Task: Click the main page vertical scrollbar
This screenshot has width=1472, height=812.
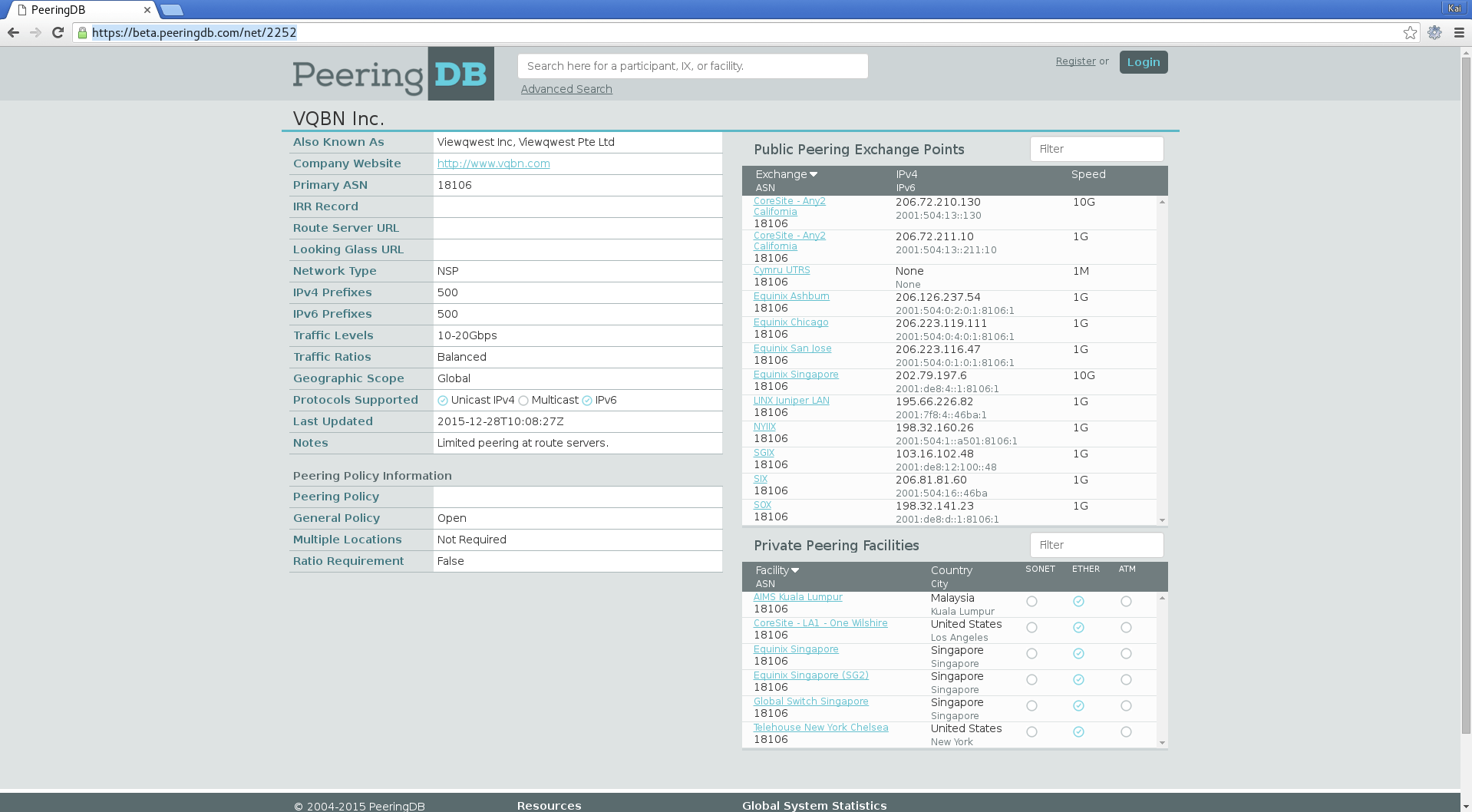Action: pyautogui.click(x=1466, y=395)
